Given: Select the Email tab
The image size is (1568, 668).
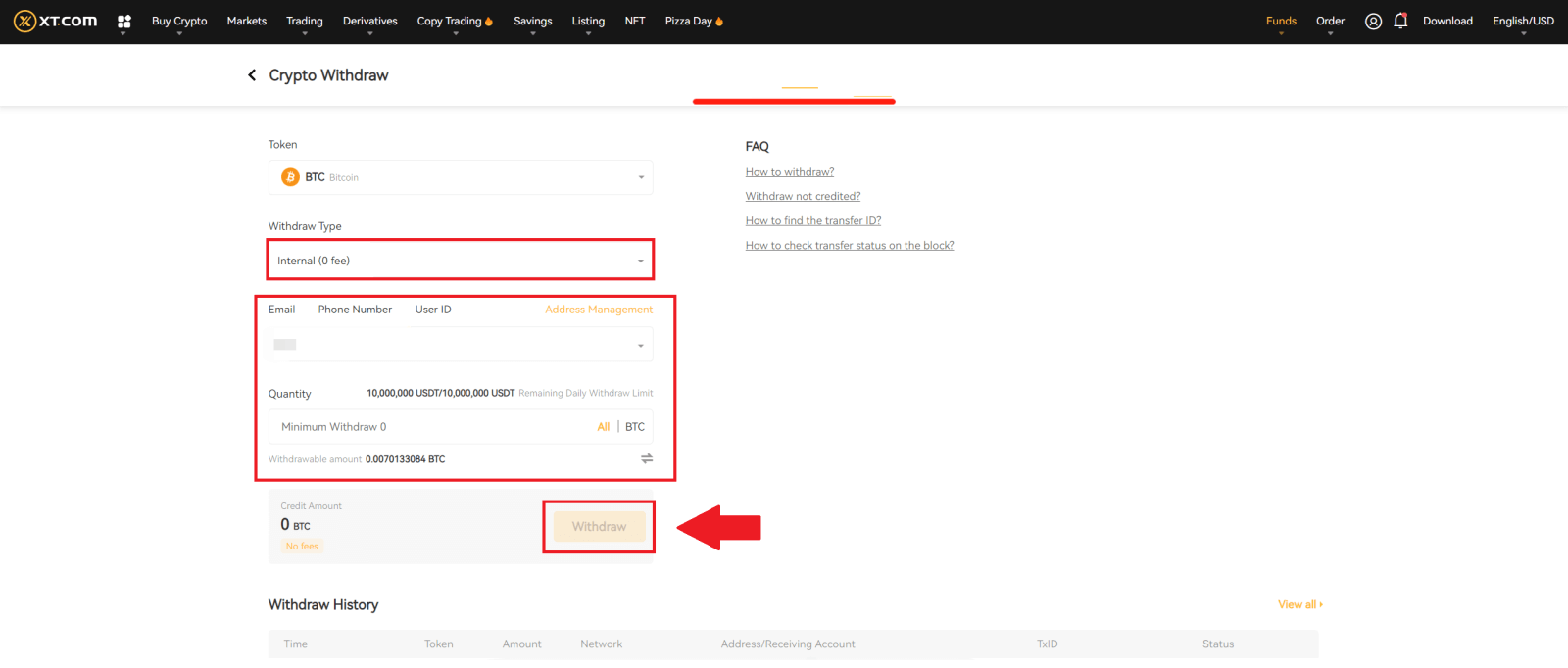Looking at the screenshot, I should (x=281, y=310).
